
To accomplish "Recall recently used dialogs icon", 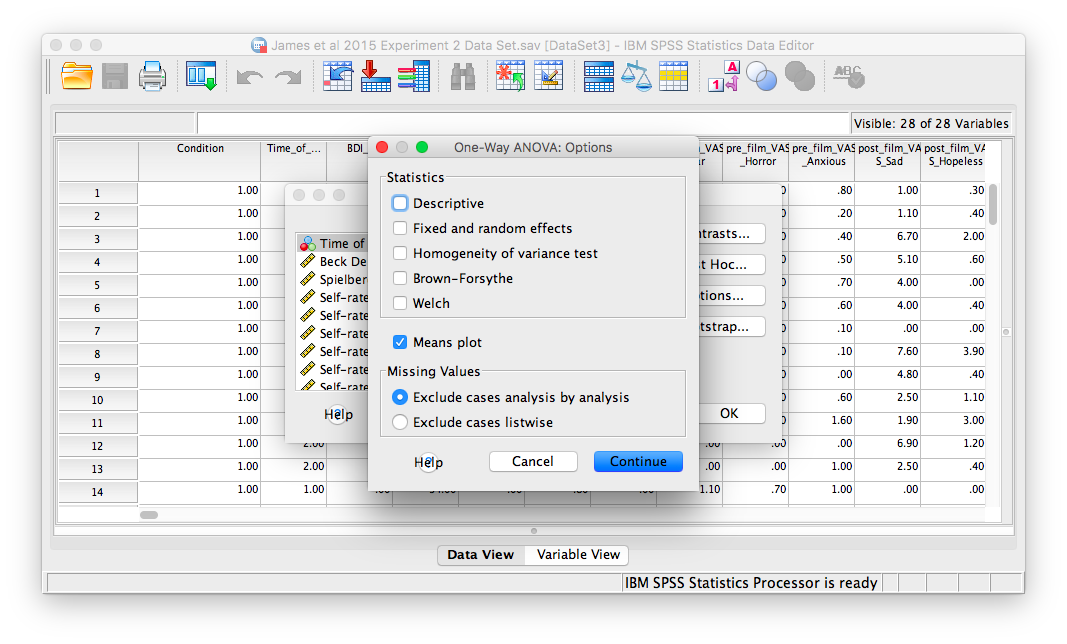I will point(201,76).
